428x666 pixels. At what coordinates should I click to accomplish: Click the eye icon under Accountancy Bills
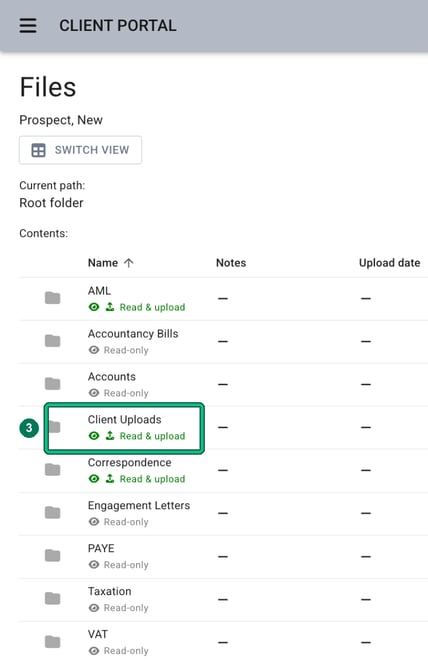coord(94,350)
